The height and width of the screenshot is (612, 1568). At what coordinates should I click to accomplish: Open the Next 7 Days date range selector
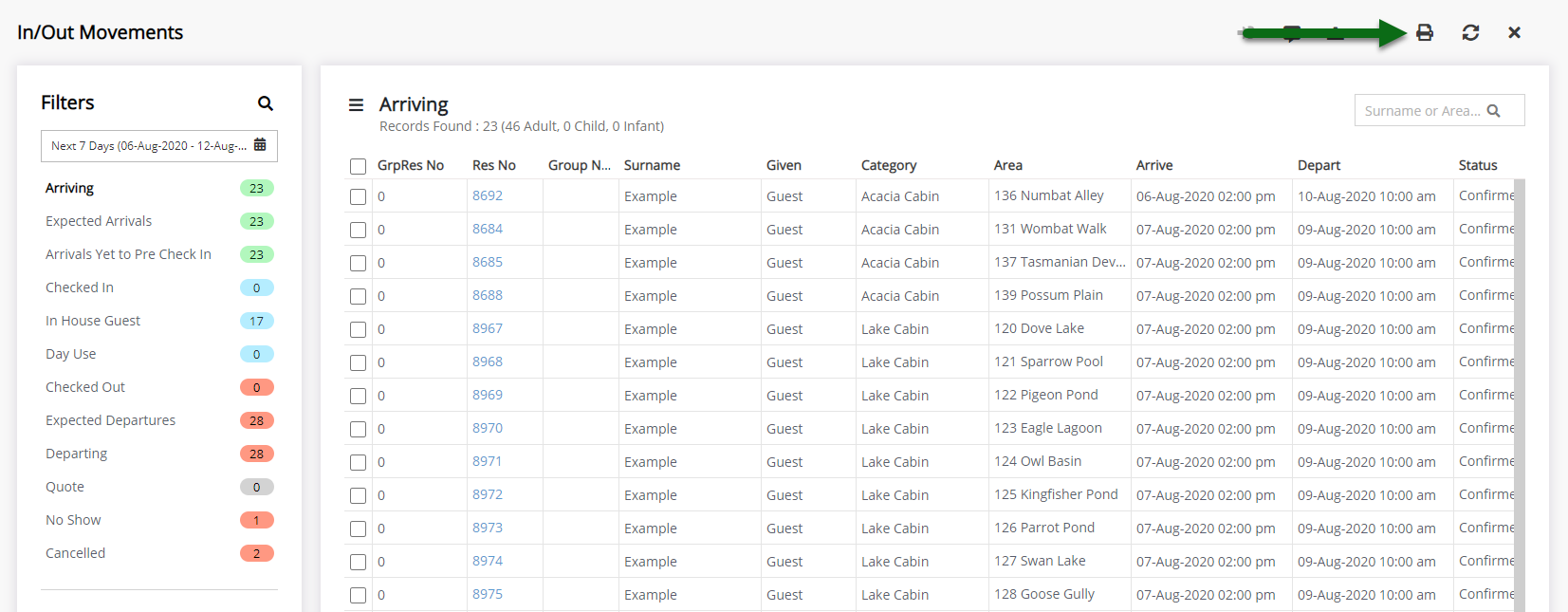pyautogui.click(x=159, y=146)
